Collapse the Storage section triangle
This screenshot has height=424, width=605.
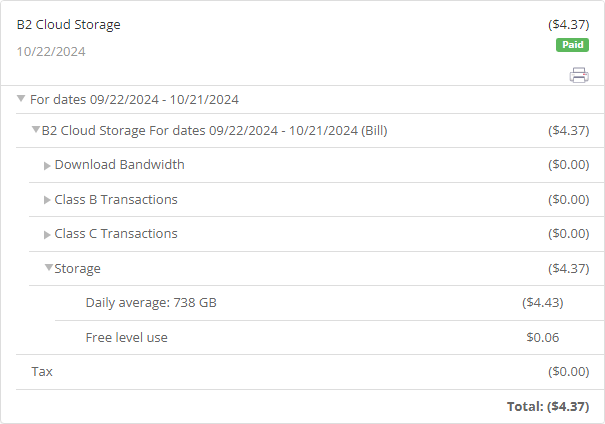pyautogui.click(x=49, y=267)
